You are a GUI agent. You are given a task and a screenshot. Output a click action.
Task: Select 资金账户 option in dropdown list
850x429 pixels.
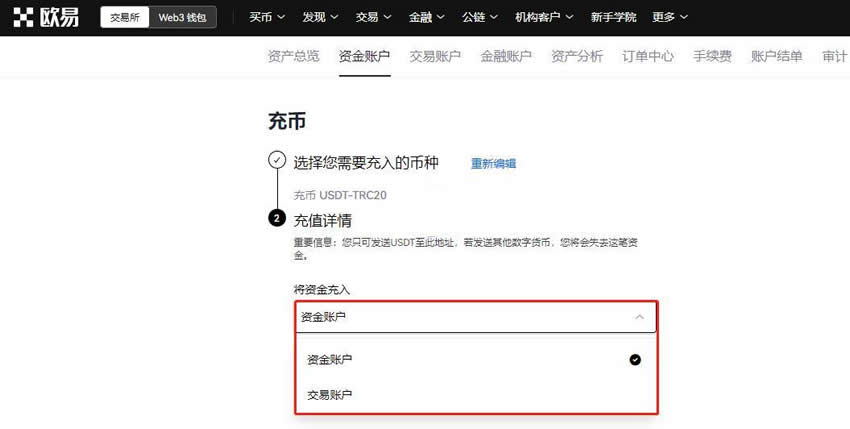point(330,359)
